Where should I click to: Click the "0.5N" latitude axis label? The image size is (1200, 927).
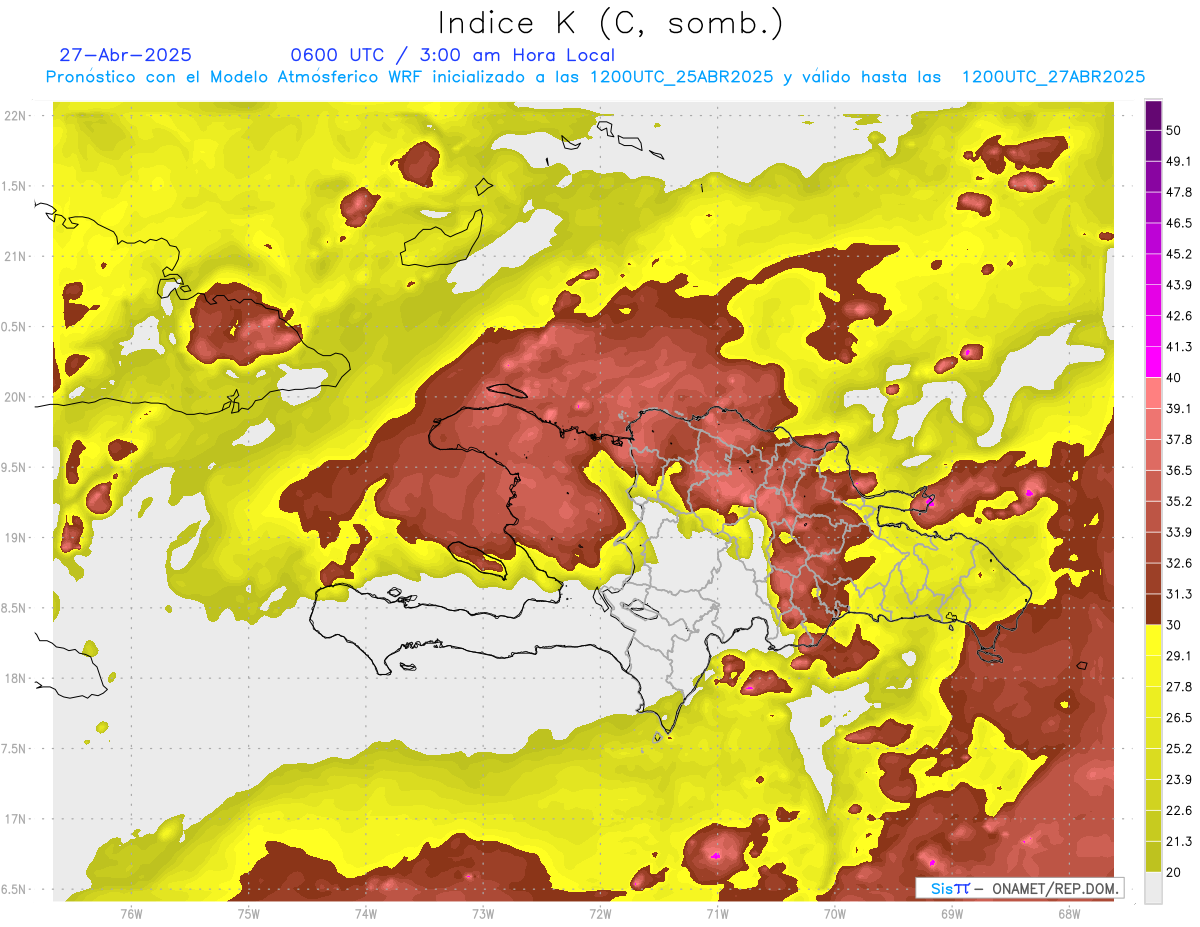pos(15,327)
